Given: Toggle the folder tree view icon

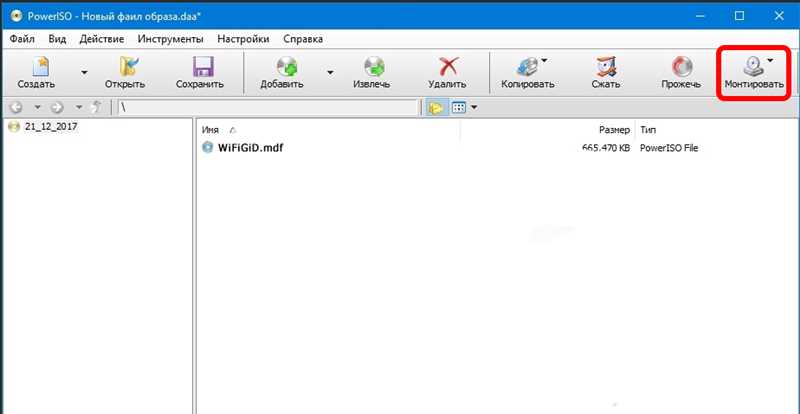Looking at the screenshot, I should (436, 108).
